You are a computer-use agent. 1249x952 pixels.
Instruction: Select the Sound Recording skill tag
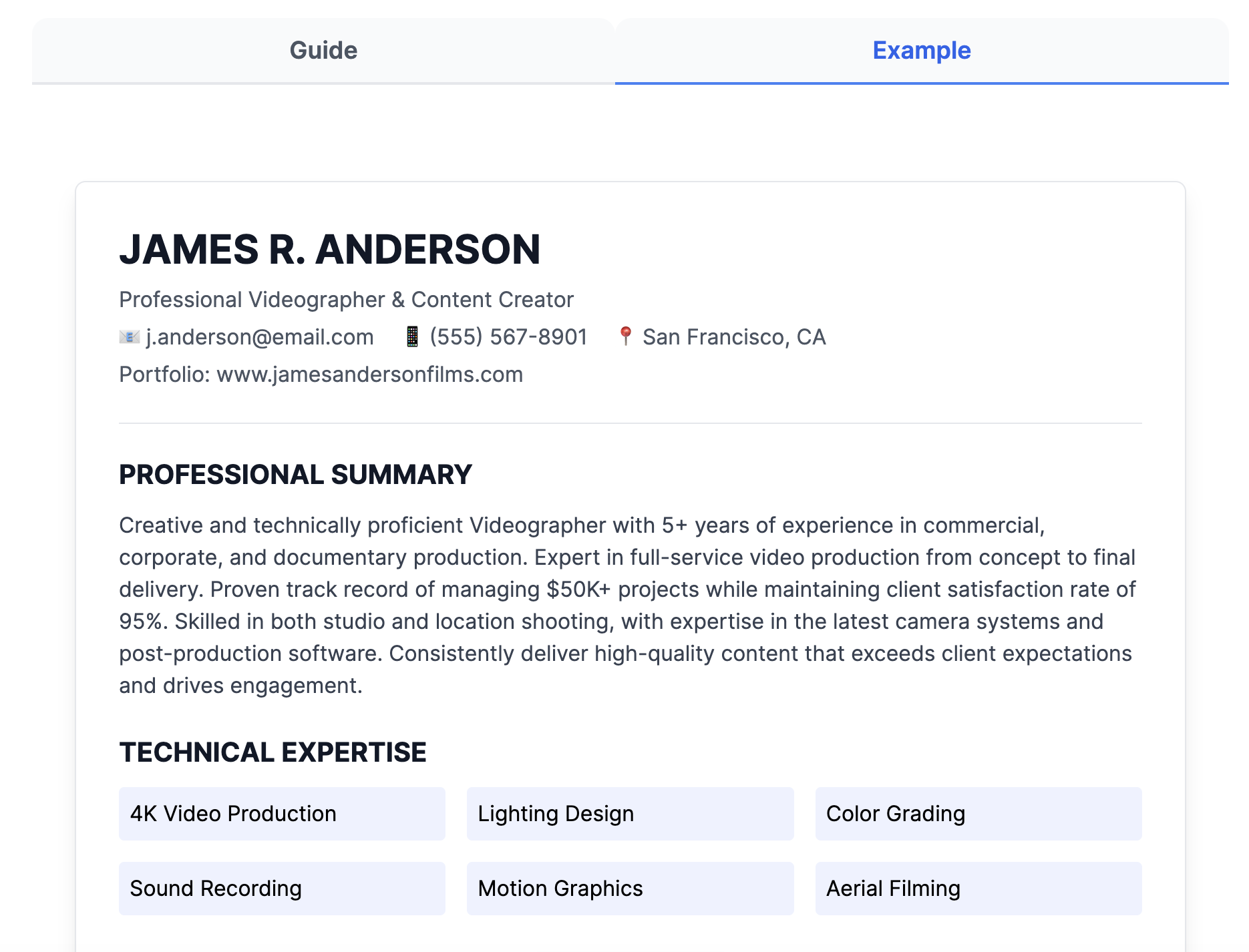tap(282, 889)
